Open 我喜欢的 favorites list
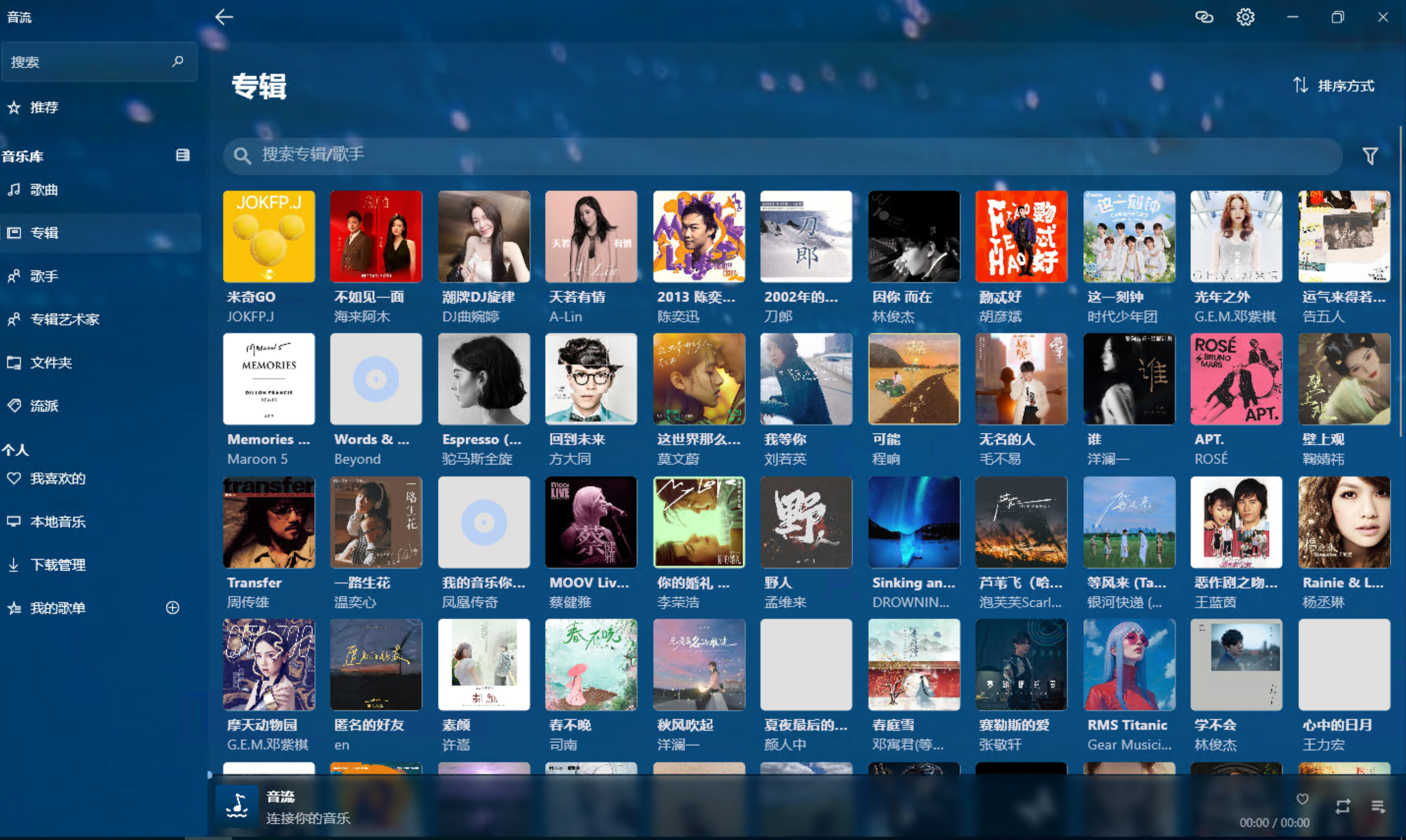1406x840 pixels. [x=100, y=478]
